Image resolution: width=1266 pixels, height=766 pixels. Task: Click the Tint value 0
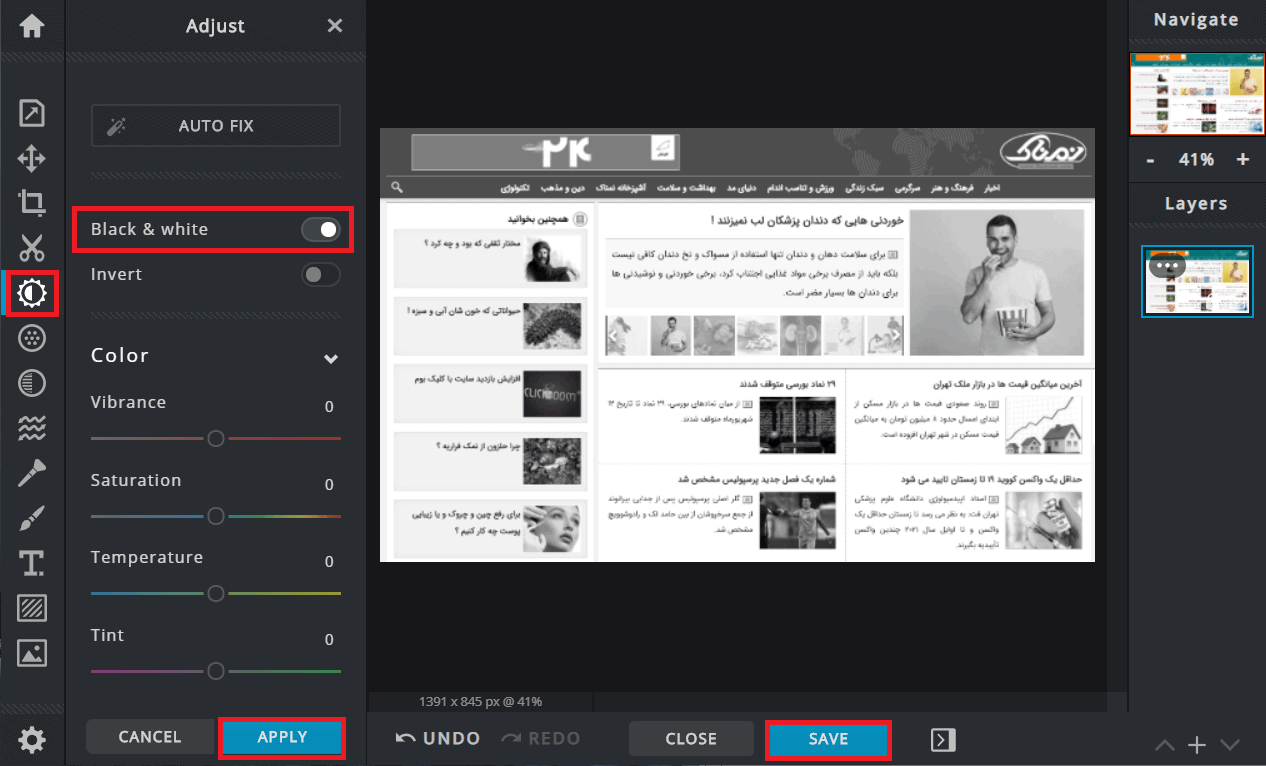(x=329, y=640)
